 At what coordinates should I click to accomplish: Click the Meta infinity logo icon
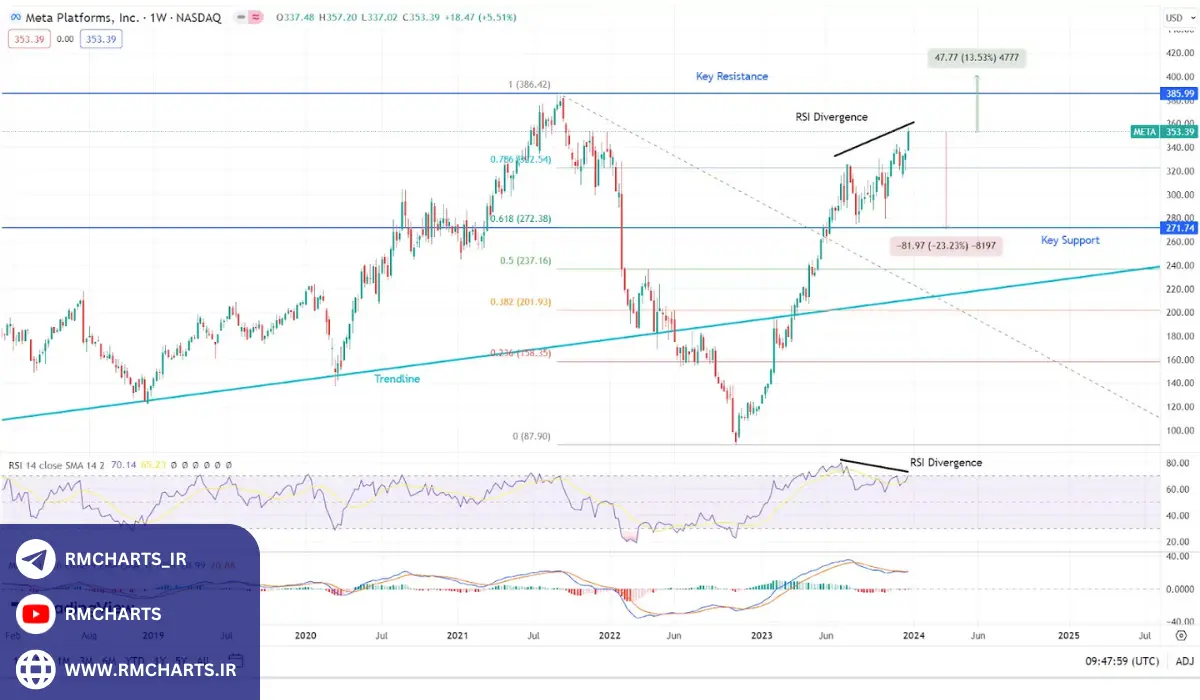tap(15, 17)
